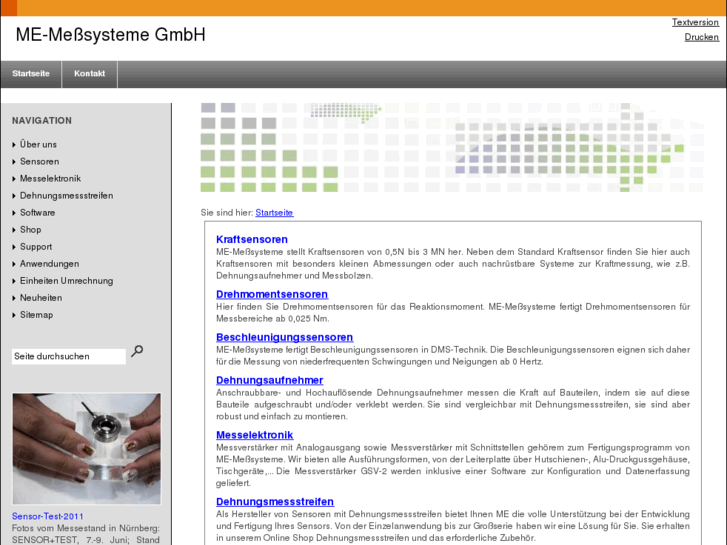The height and width of the screenshot is (545, 727).
Task: Open the Drehmomentsensoren heading link
Action: [272, 294]
